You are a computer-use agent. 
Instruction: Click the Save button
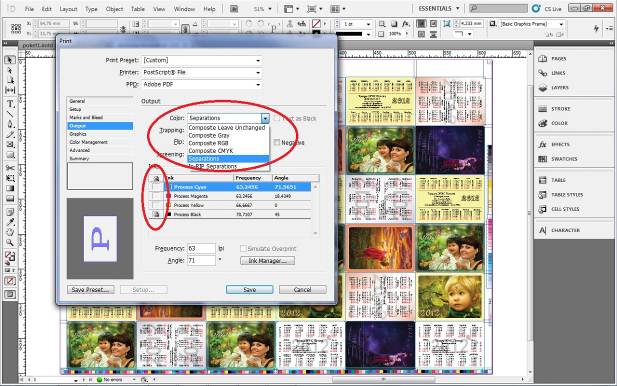tap(249, 290)
